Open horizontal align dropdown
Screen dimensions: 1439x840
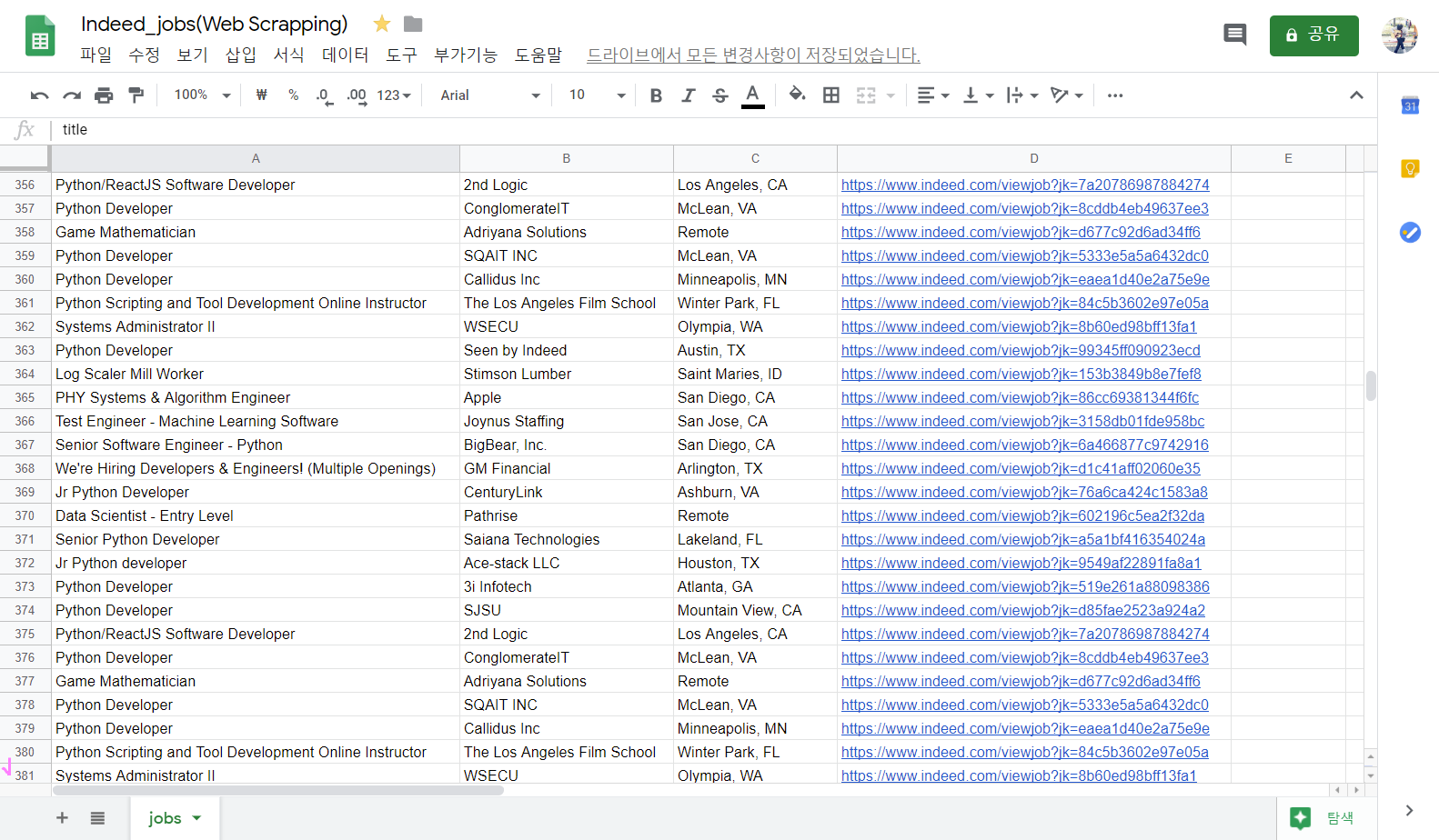pos(932,95)
